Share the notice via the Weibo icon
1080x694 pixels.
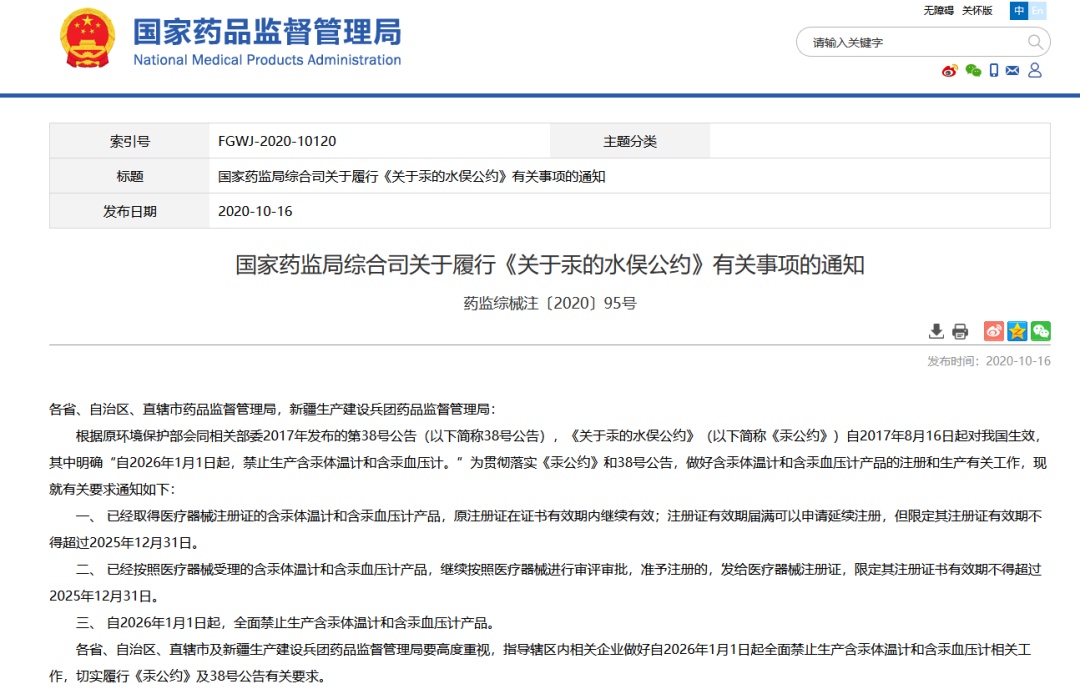click(993, 330)
